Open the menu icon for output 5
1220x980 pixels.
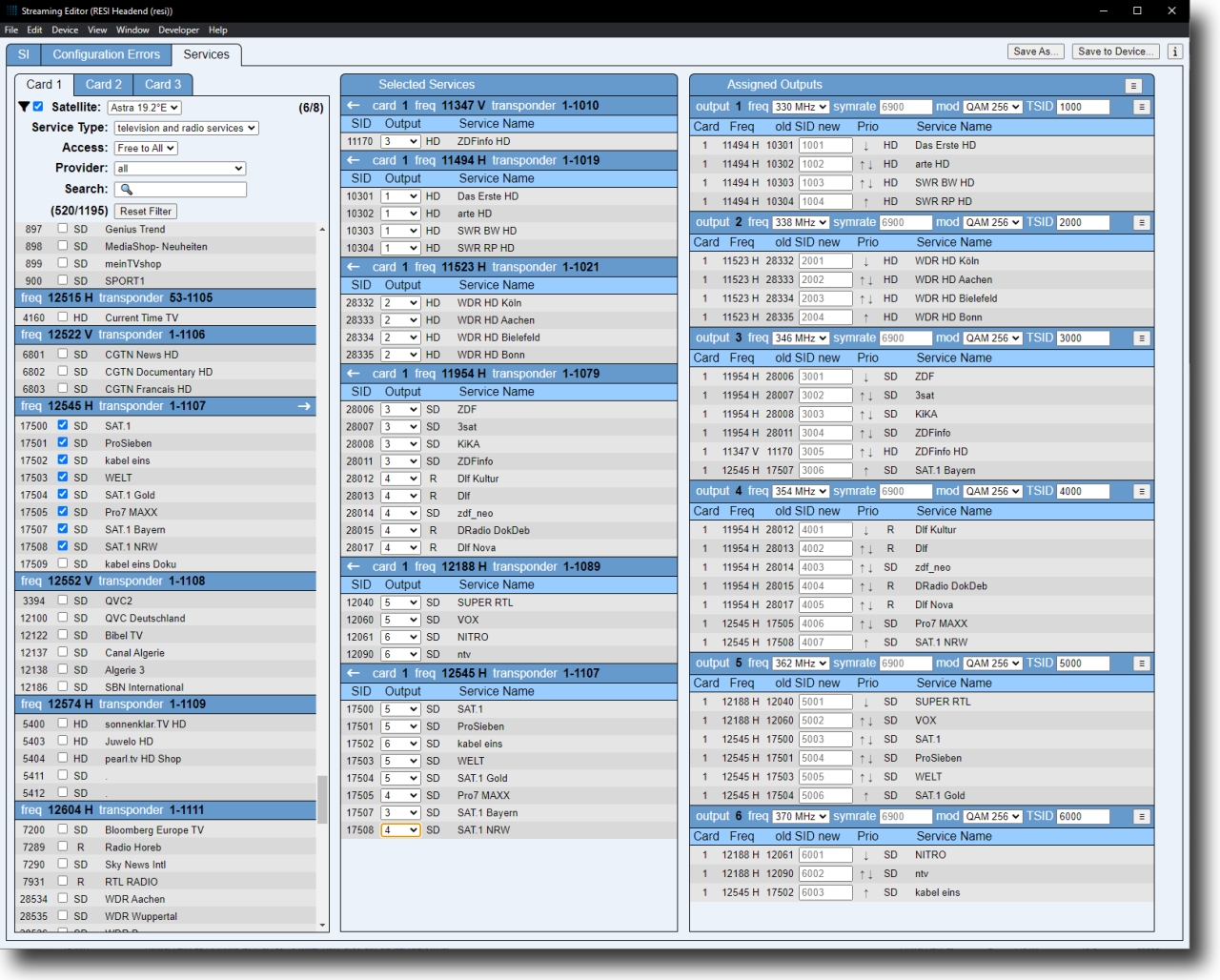tap(1141, 664)
